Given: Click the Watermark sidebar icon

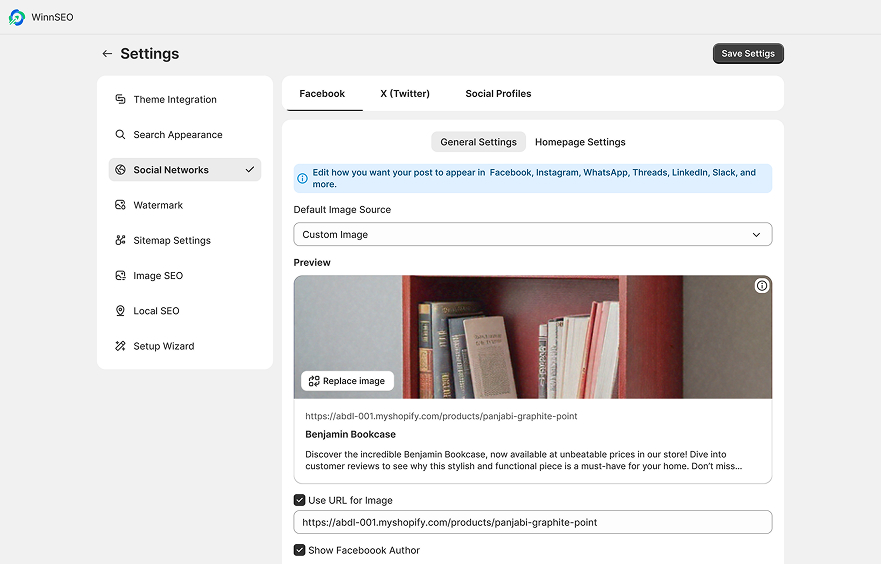Looking at the screenshot, I should 120,205.
